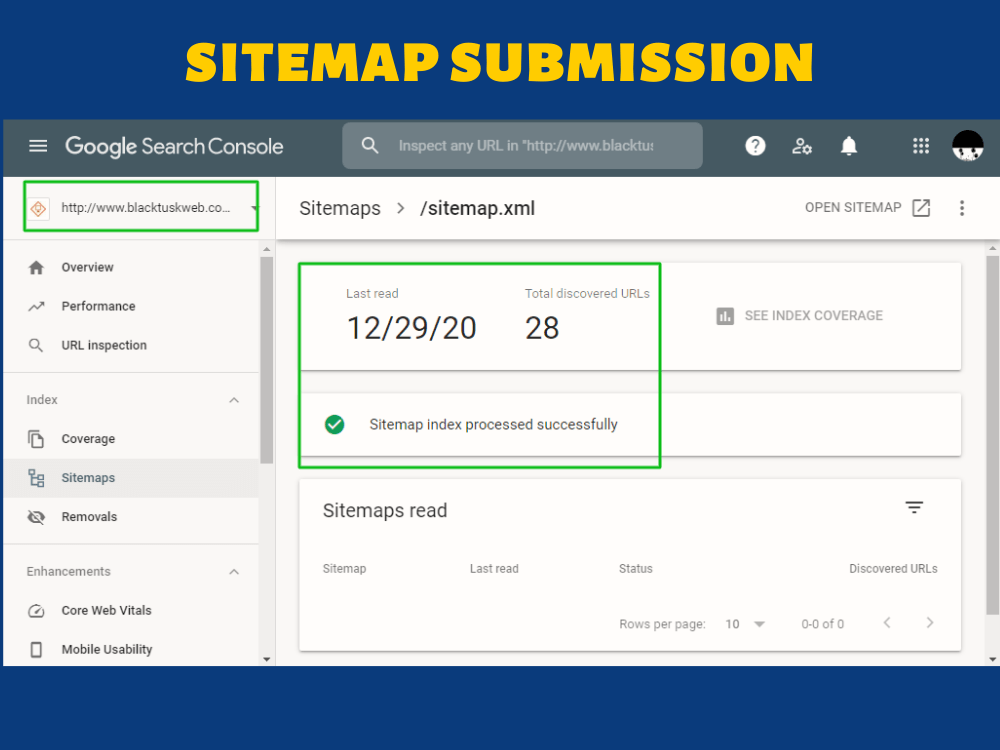This screenshot has width=1000, height=750.
Task: Select URL inspection in the sidebar
Action: [131, 346]
